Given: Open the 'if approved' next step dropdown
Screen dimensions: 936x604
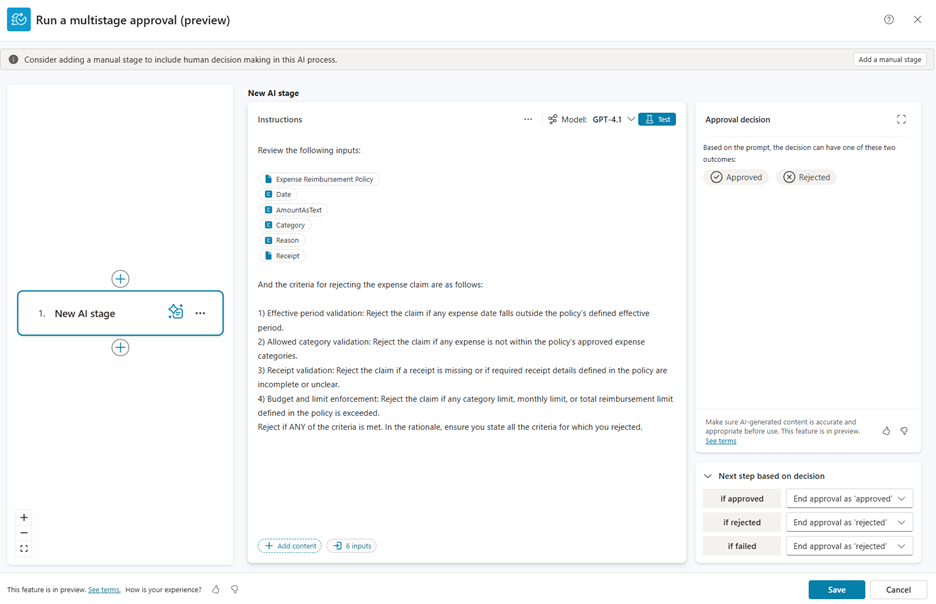Looking at the screenshot, I should (x=849, y=498).
